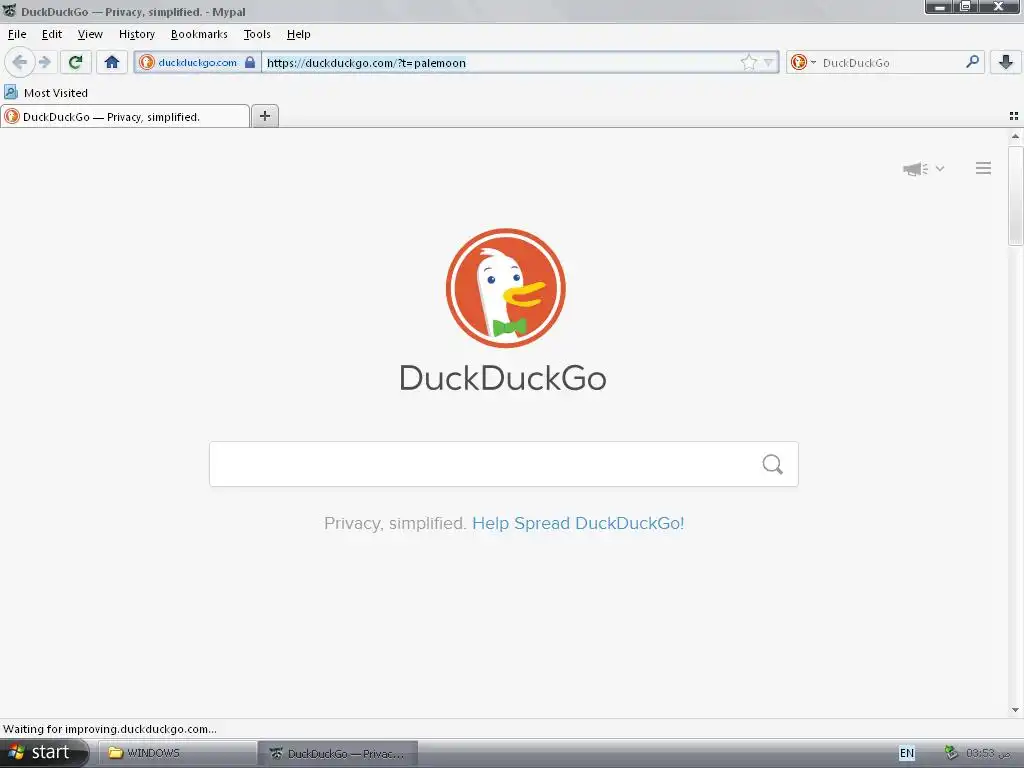Click the vertical scrollbar thumb
This screenshot has height=768, width=1024.
[x=1015, y=195]
